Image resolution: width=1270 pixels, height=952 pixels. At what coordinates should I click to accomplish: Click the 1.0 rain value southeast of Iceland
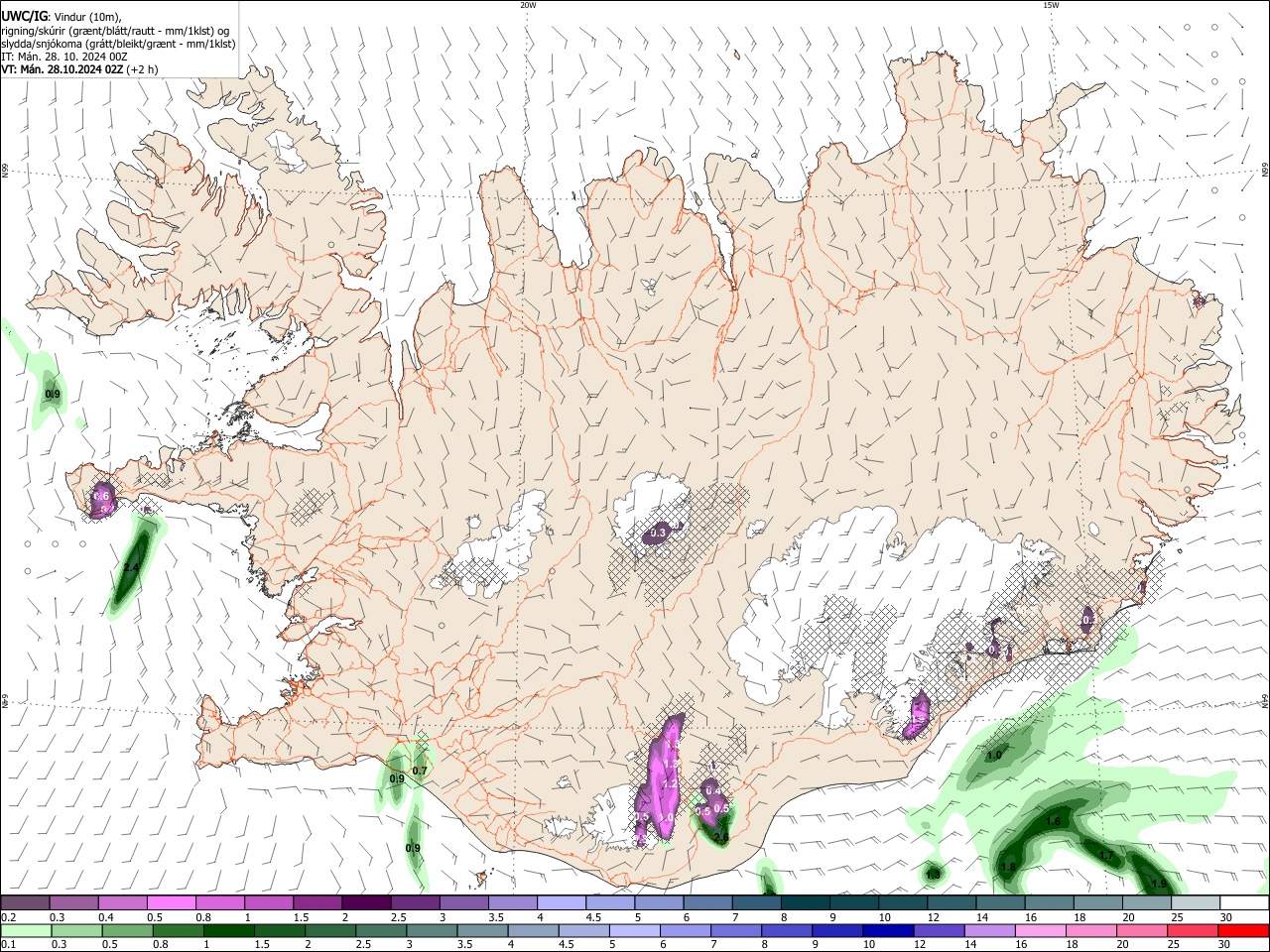click(x=994, y=756)
